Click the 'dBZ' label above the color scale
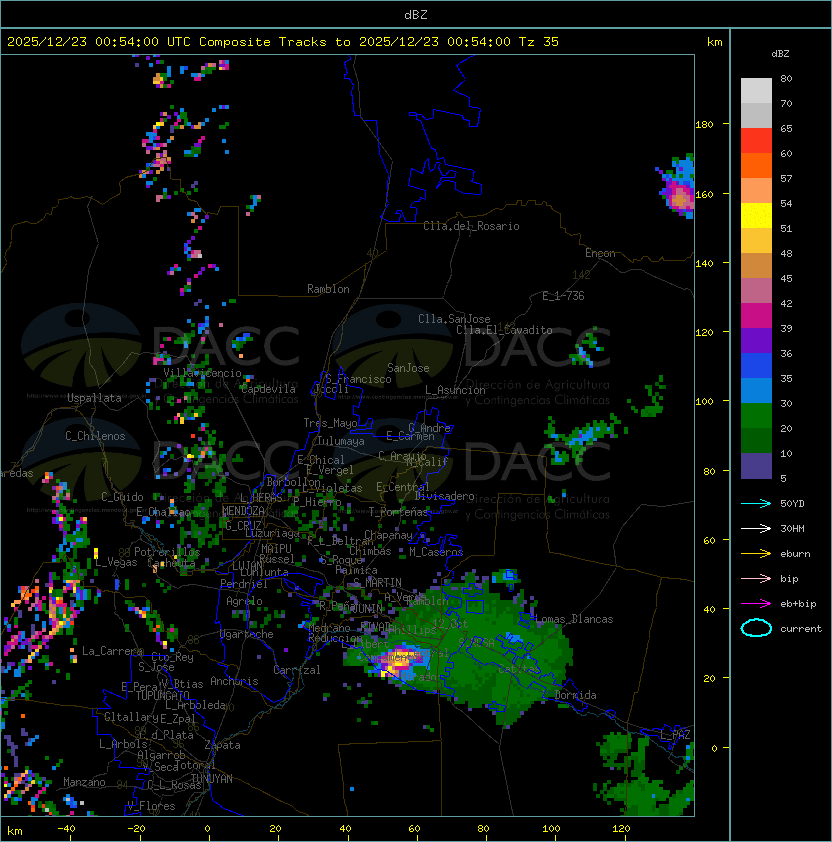This screenshot has width=832, height=842. click(x=780, y=54)
